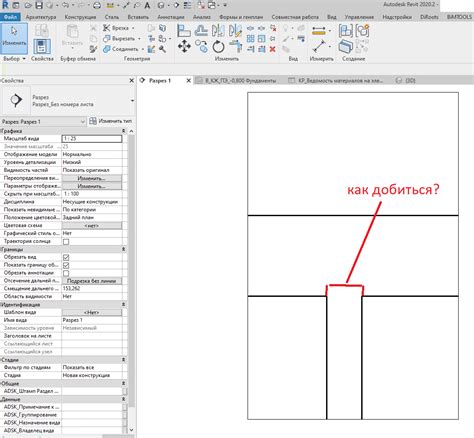The height and width of the screenshot is (438, 474).
Task: Click Text tool A in quick access toolbar
Action: click(x=147, y=5)
